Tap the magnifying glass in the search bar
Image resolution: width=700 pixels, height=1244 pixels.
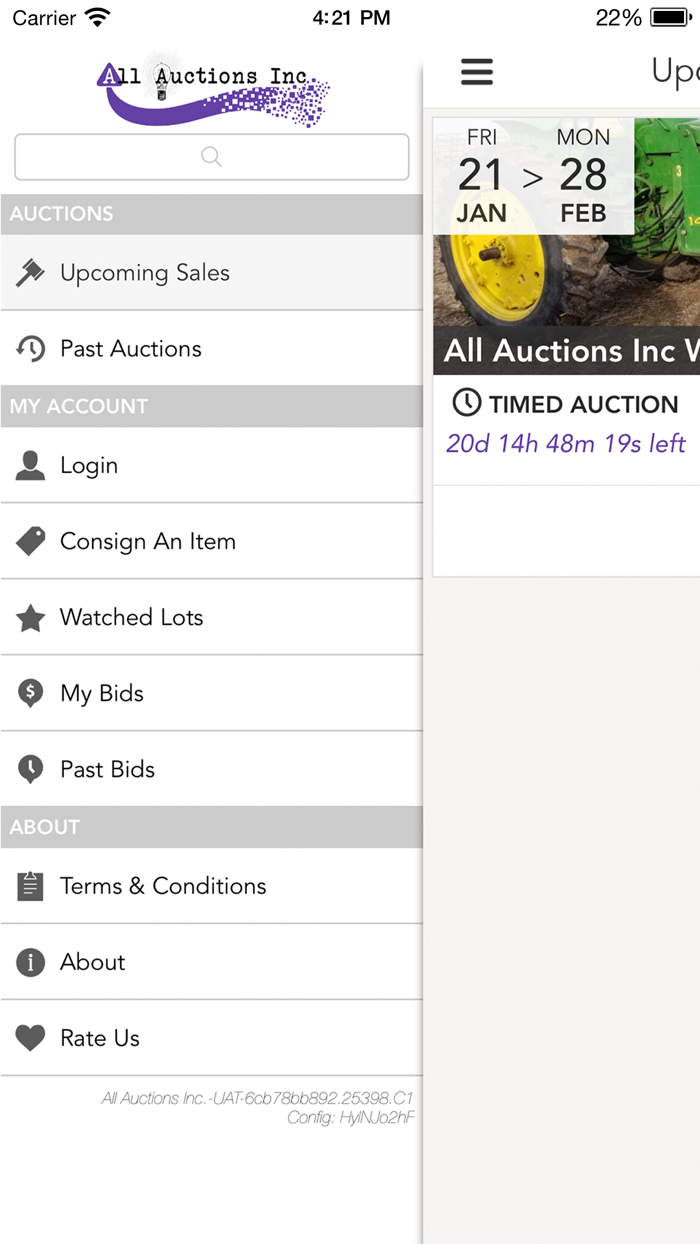(211, 156)
